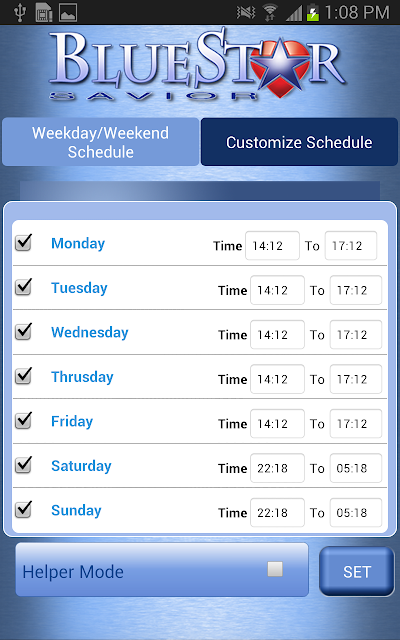Tap the SET button
The image size is (400, 640).
coord(357,571)
